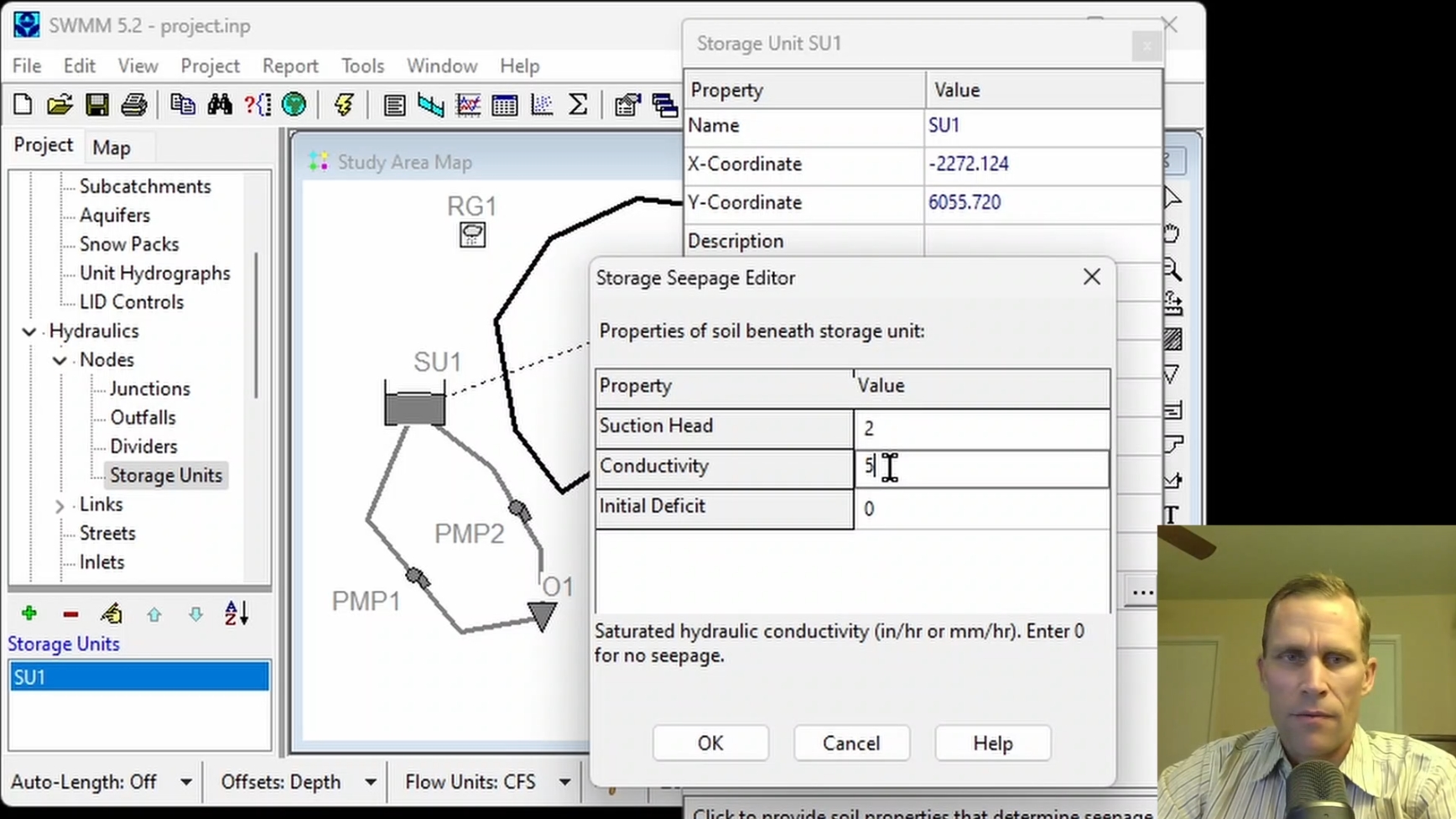
Task: Click Cancel in Storage Seepage Editor
Action: click(x=851, y=743)
